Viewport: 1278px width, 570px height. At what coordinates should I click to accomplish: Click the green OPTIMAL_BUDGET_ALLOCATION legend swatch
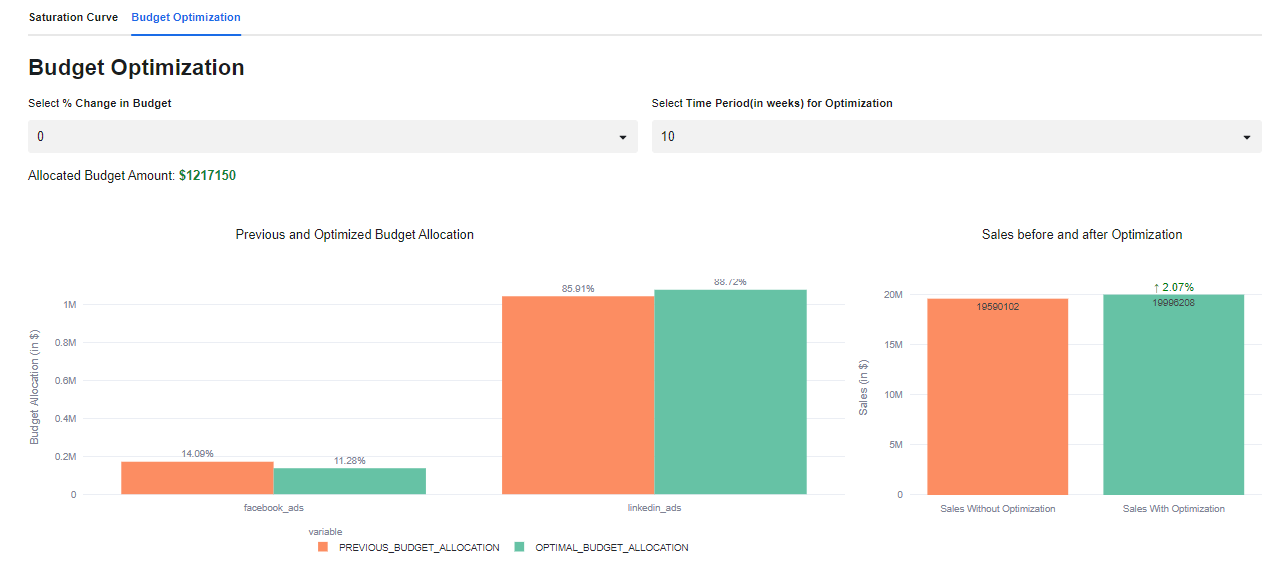[519, 548]
